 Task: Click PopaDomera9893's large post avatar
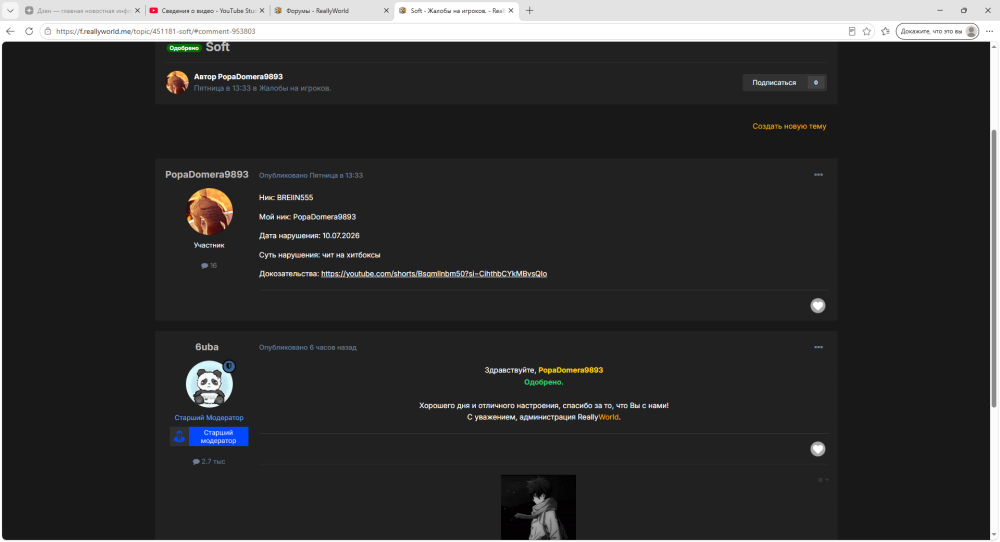[210, 212]
